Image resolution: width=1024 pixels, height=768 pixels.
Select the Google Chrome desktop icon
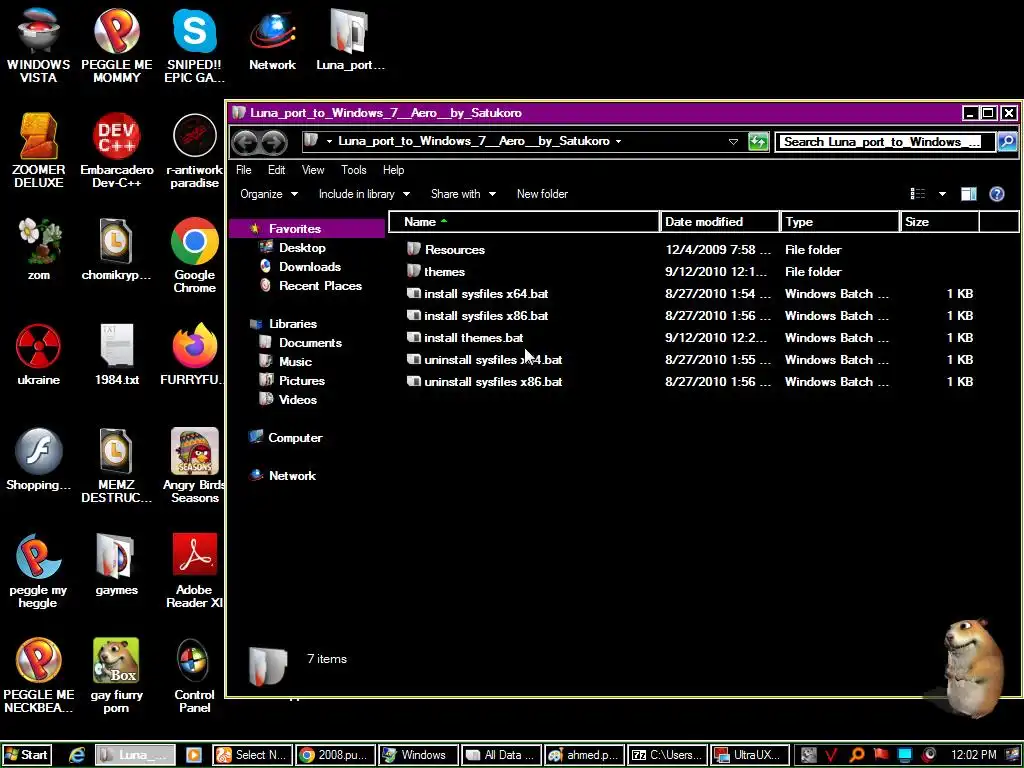pyautogui.click(x=195, y=255)
